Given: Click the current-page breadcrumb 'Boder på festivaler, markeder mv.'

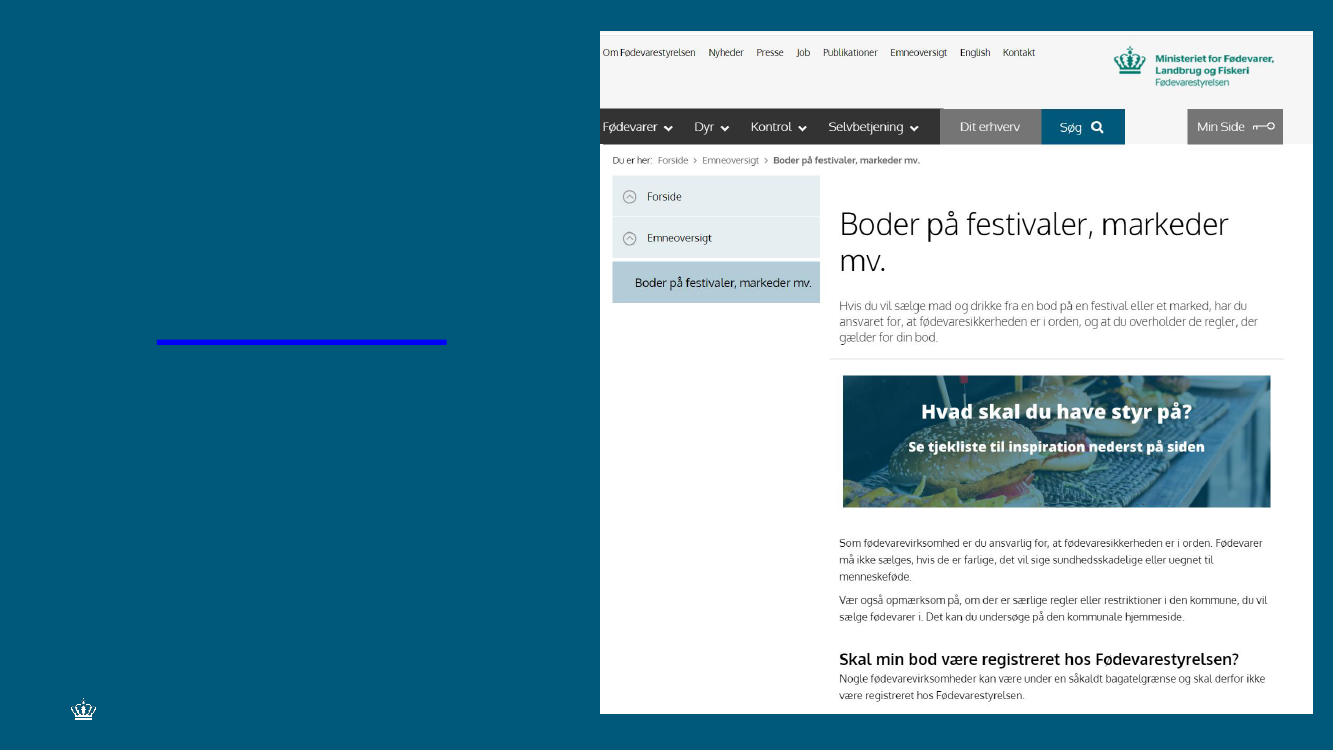Looking at the screenshot, I should 846,160.
